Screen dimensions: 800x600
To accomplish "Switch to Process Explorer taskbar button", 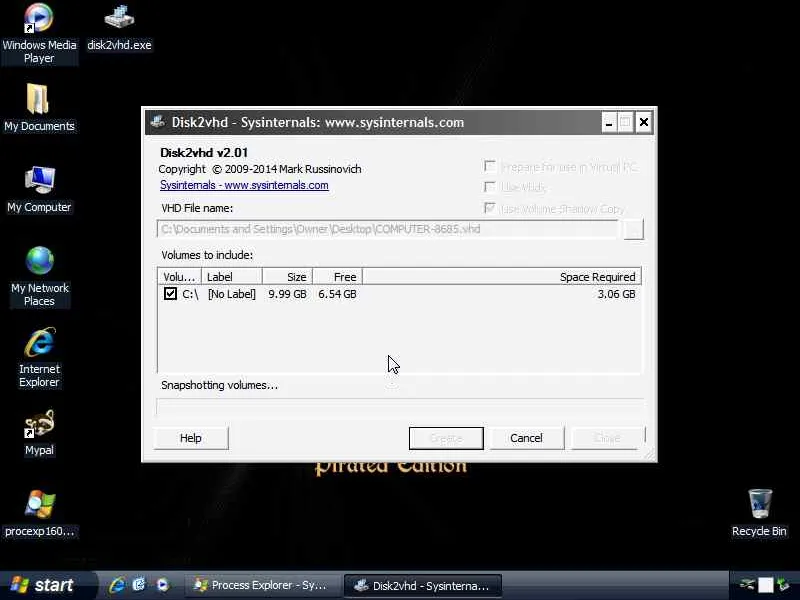I will point(261,585).
